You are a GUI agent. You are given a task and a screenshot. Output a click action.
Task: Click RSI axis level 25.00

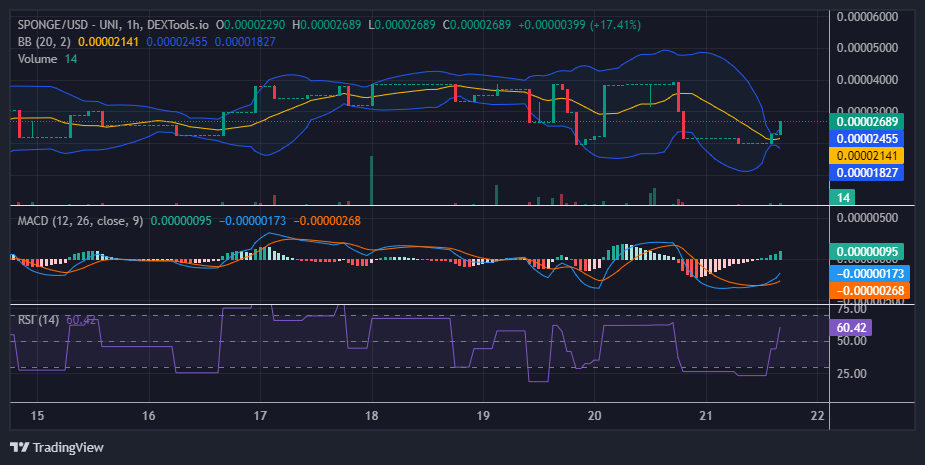click(x=851, y=374)
